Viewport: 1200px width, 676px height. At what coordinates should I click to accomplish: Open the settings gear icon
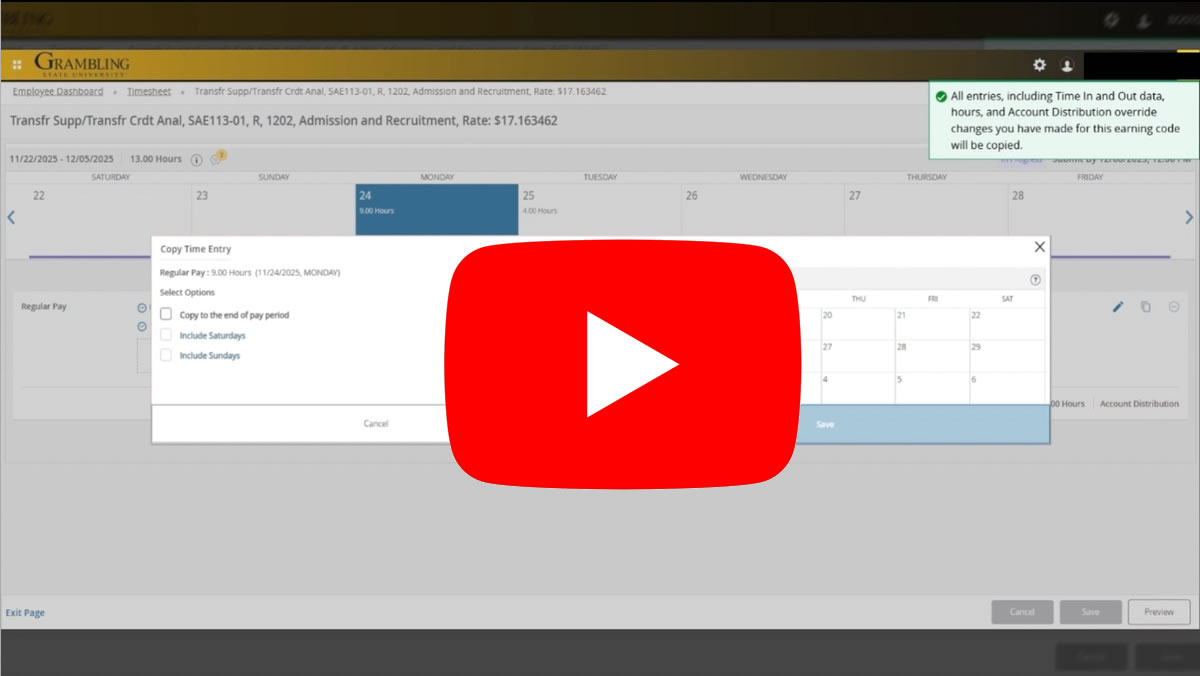pyautogui.click(x=1039, y=65)
